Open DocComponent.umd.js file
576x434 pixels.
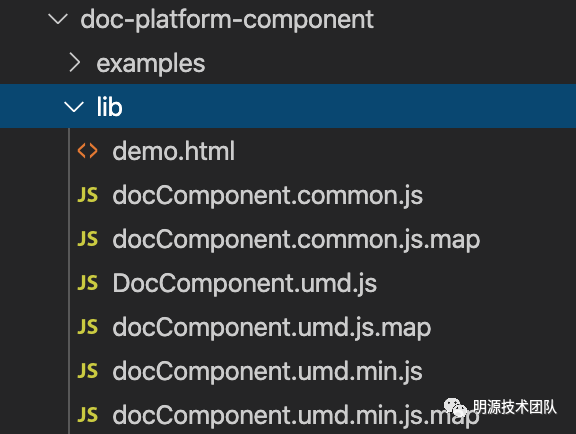coord(245,283)
